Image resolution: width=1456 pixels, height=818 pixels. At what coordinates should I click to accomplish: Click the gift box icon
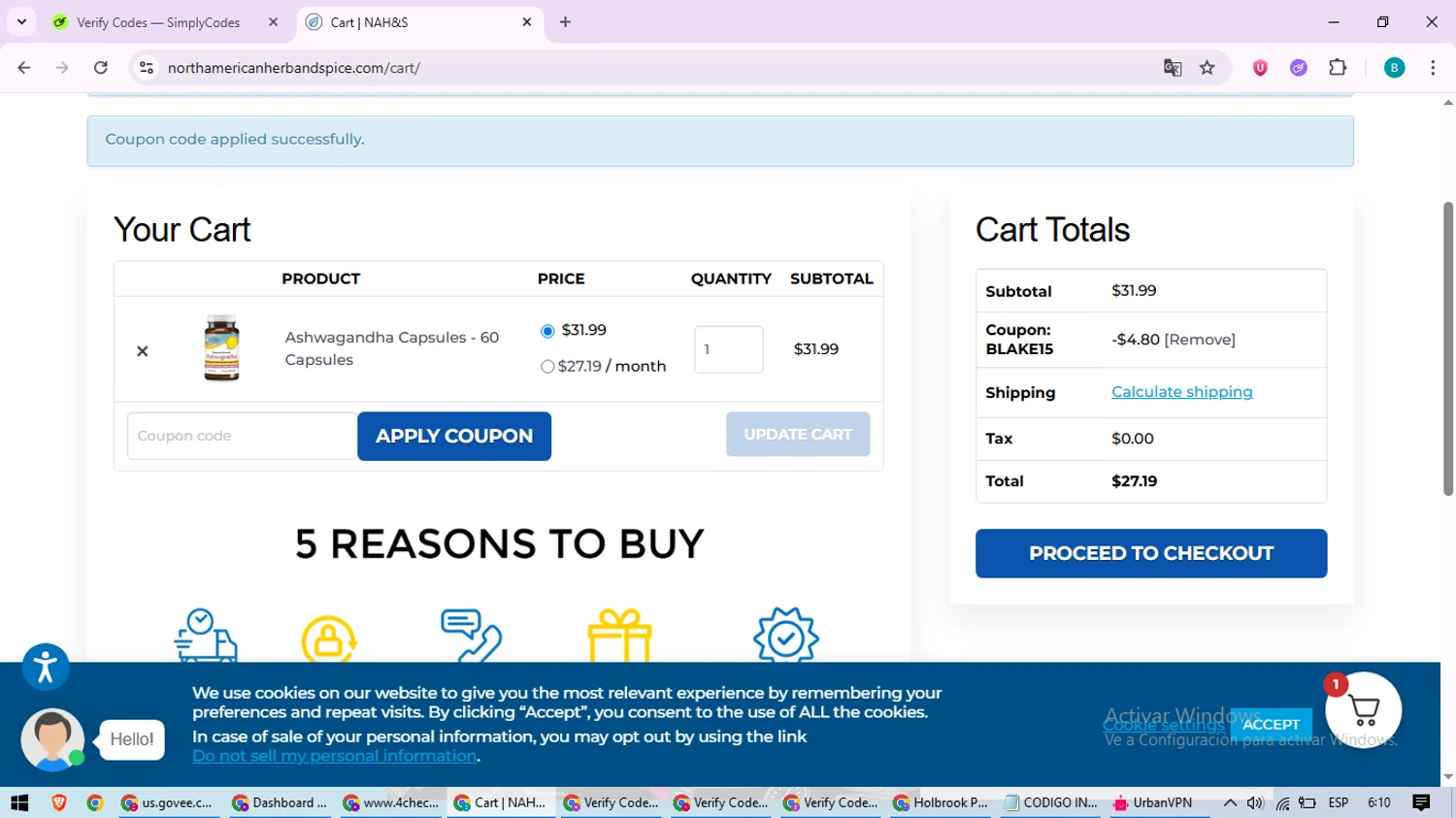619,636
